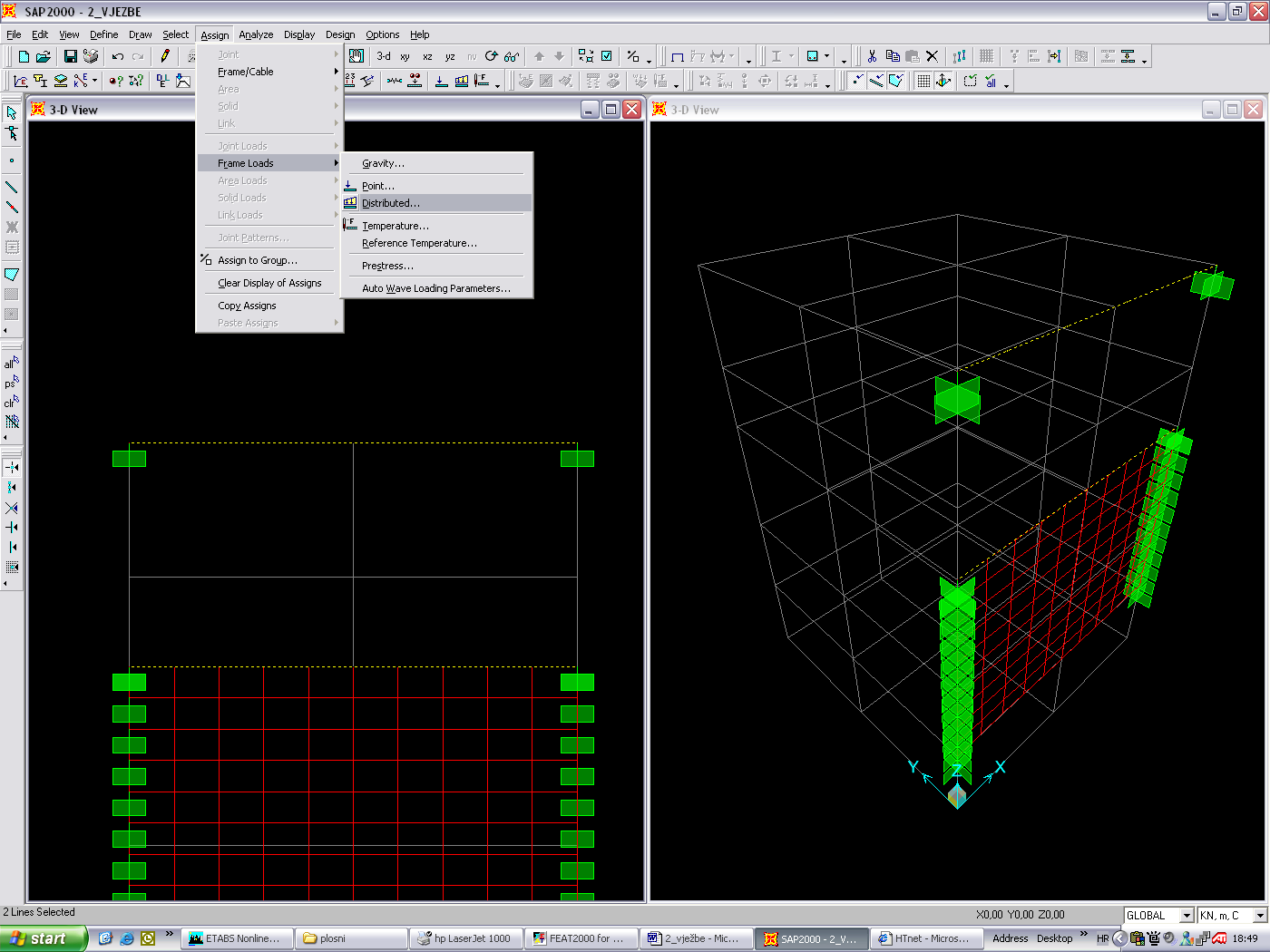Screen dimensions: 1270x952
Task: Click the pencil refresh window icon
Action: coord(165,56)
